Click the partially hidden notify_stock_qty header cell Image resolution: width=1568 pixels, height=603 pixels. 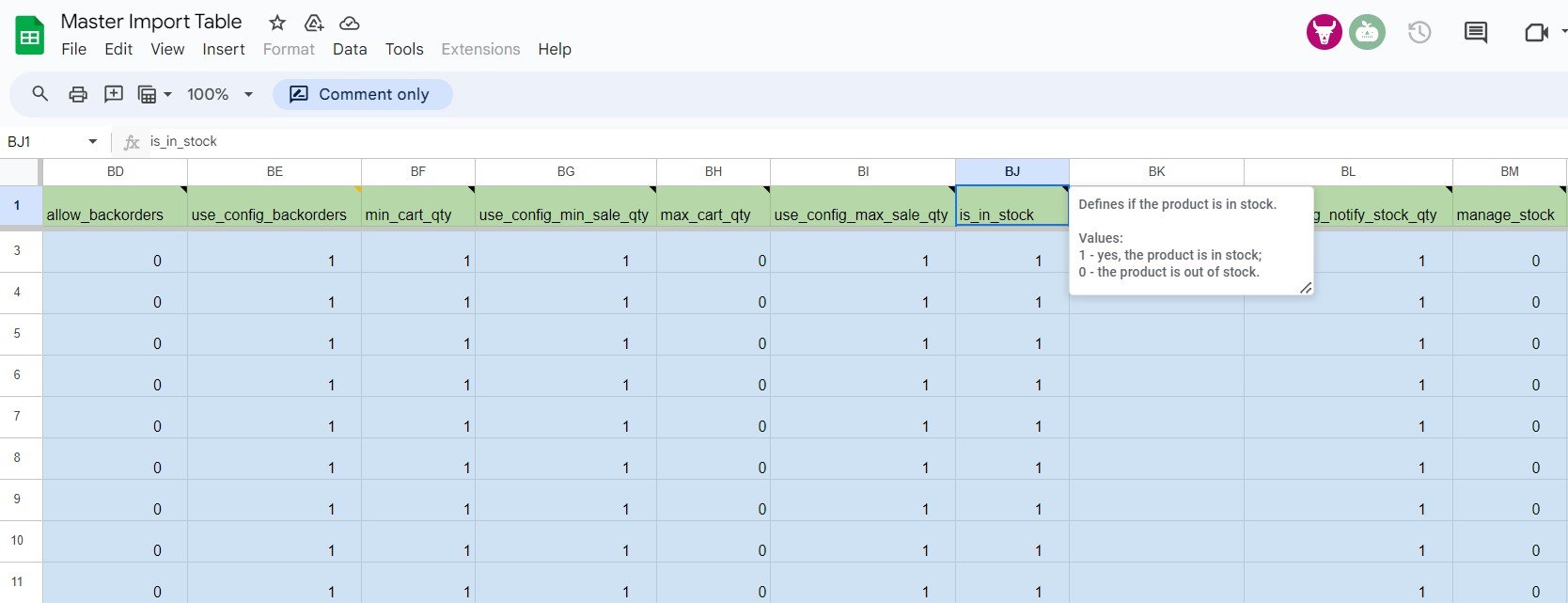coord(1383,206)
